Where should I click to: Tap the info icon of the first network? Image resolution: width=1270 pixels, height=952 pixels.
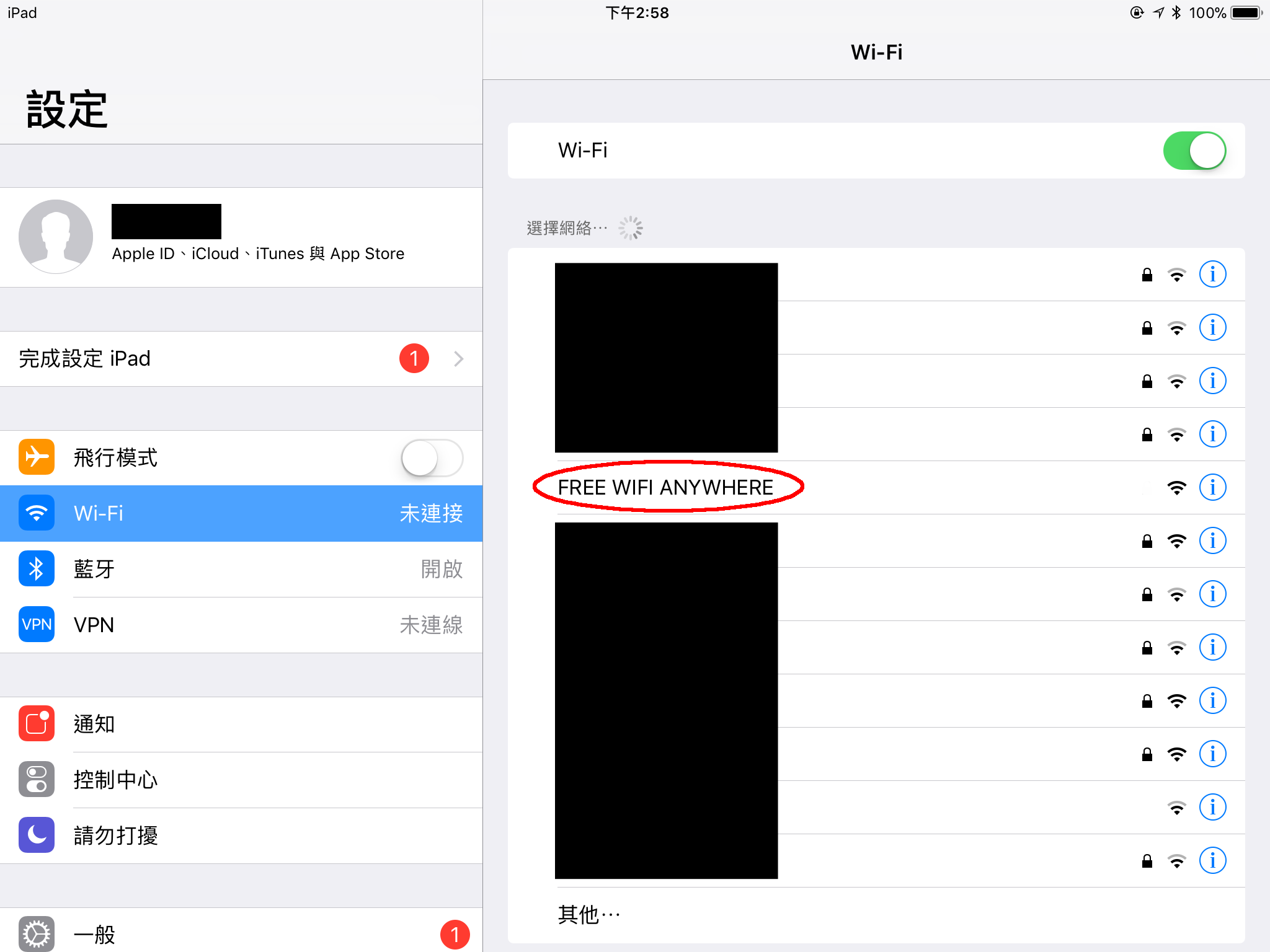pyautogui.click(x=1212, y=275)
